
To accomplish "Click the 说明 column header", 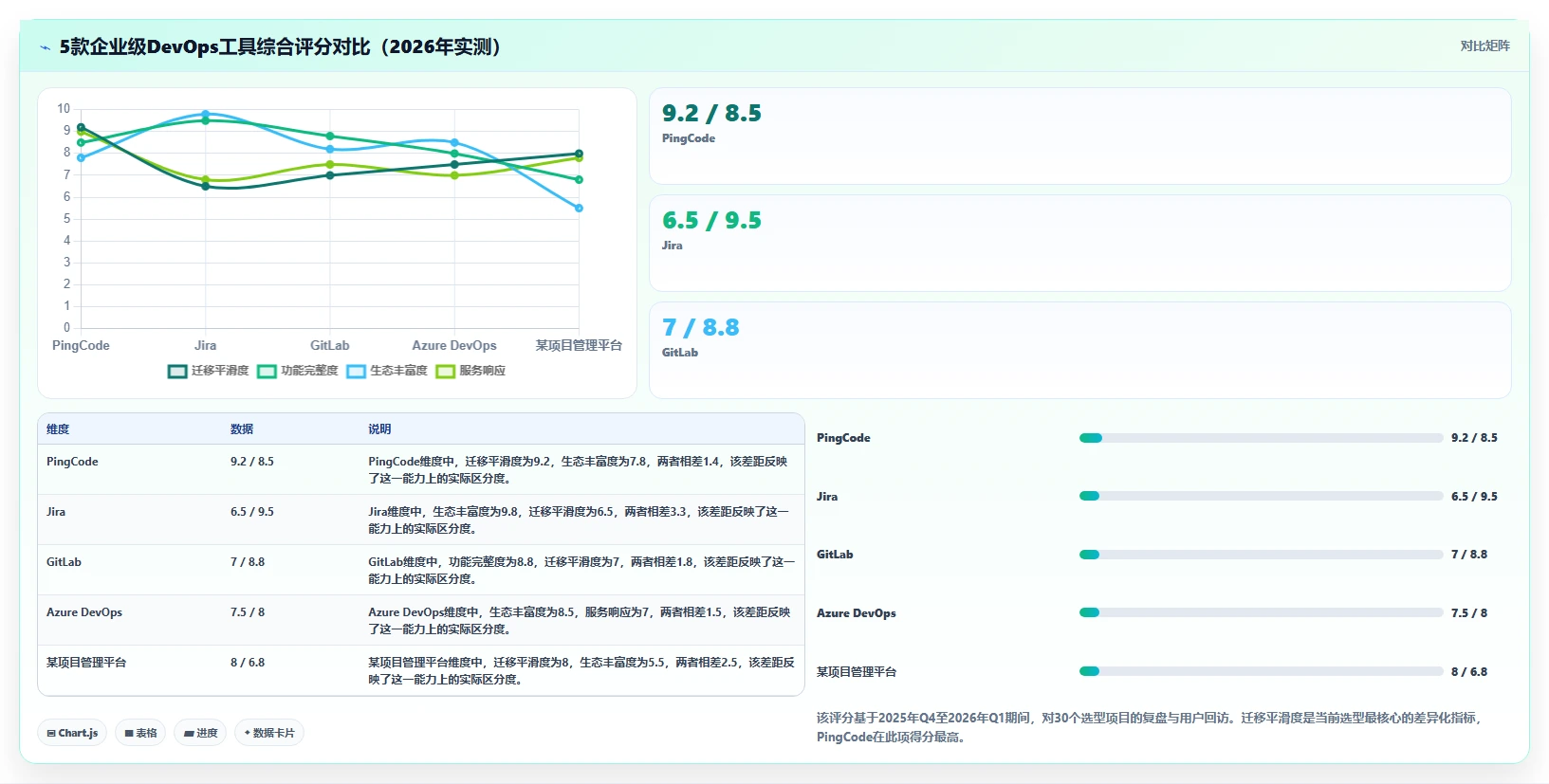I will (x=379, y=429).
